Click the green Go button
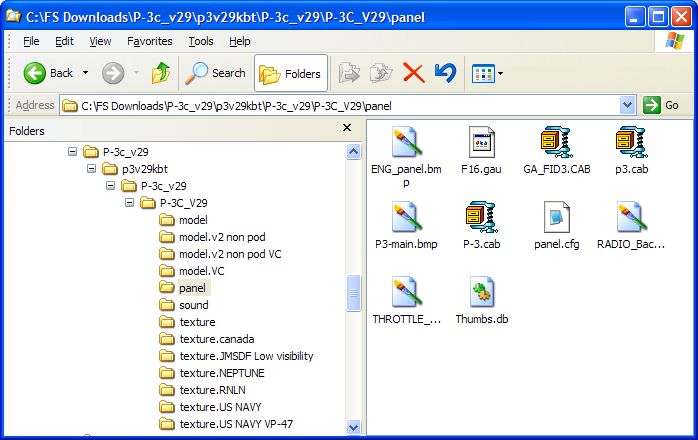 pyautogui.click(x=661, y=106)
